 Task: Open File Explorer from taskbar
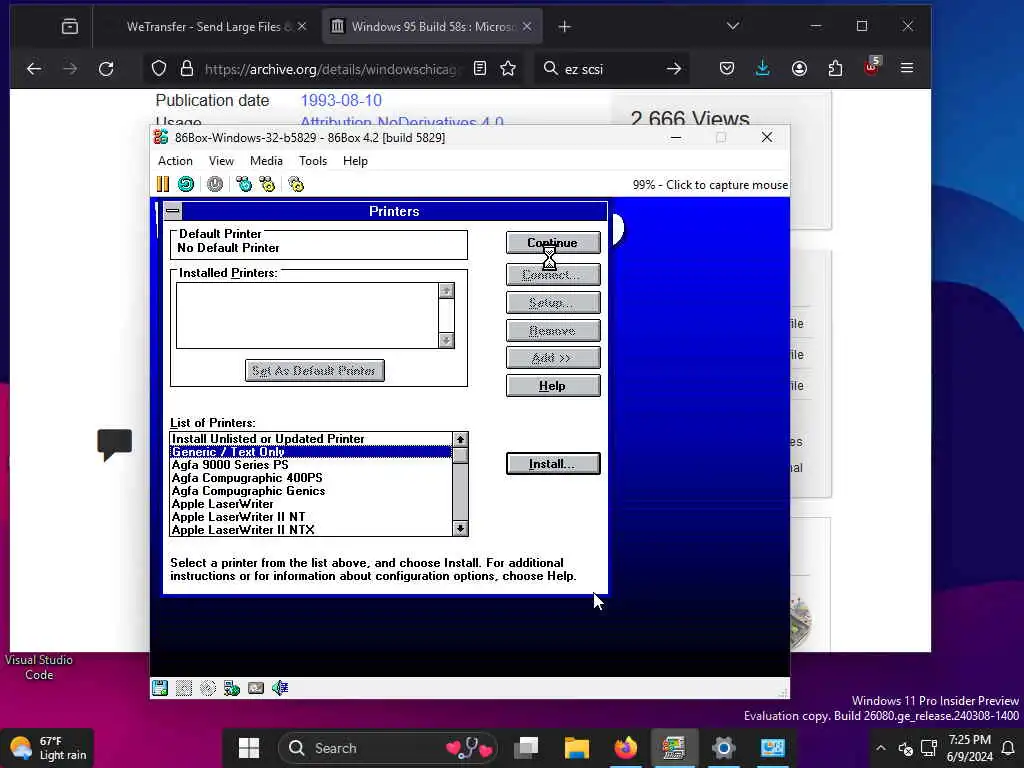tap(577, 748)
